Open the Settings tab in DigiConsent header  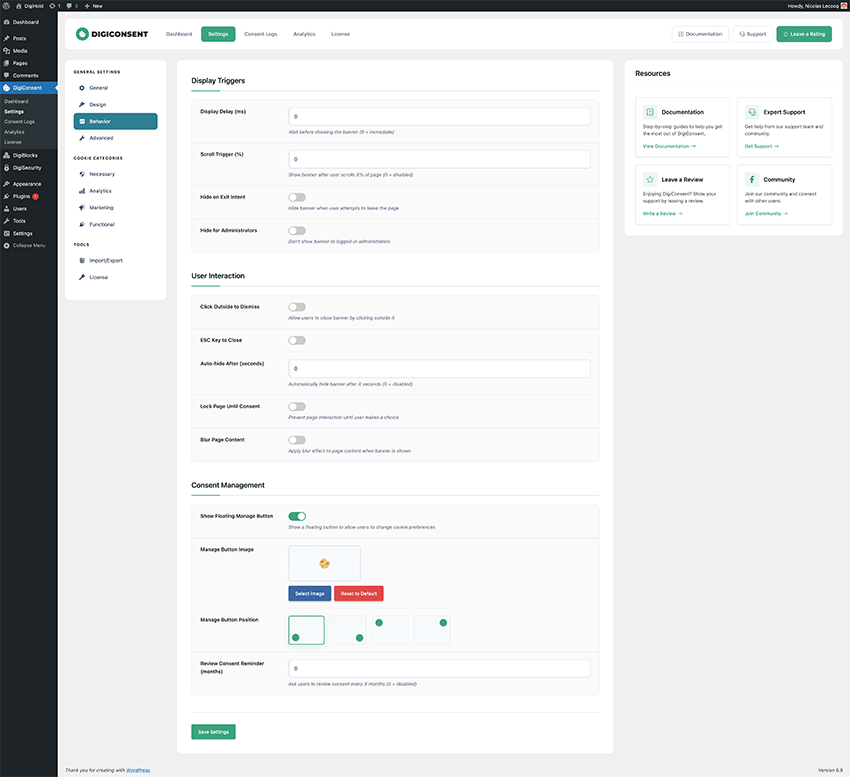[x=218, y=34]
